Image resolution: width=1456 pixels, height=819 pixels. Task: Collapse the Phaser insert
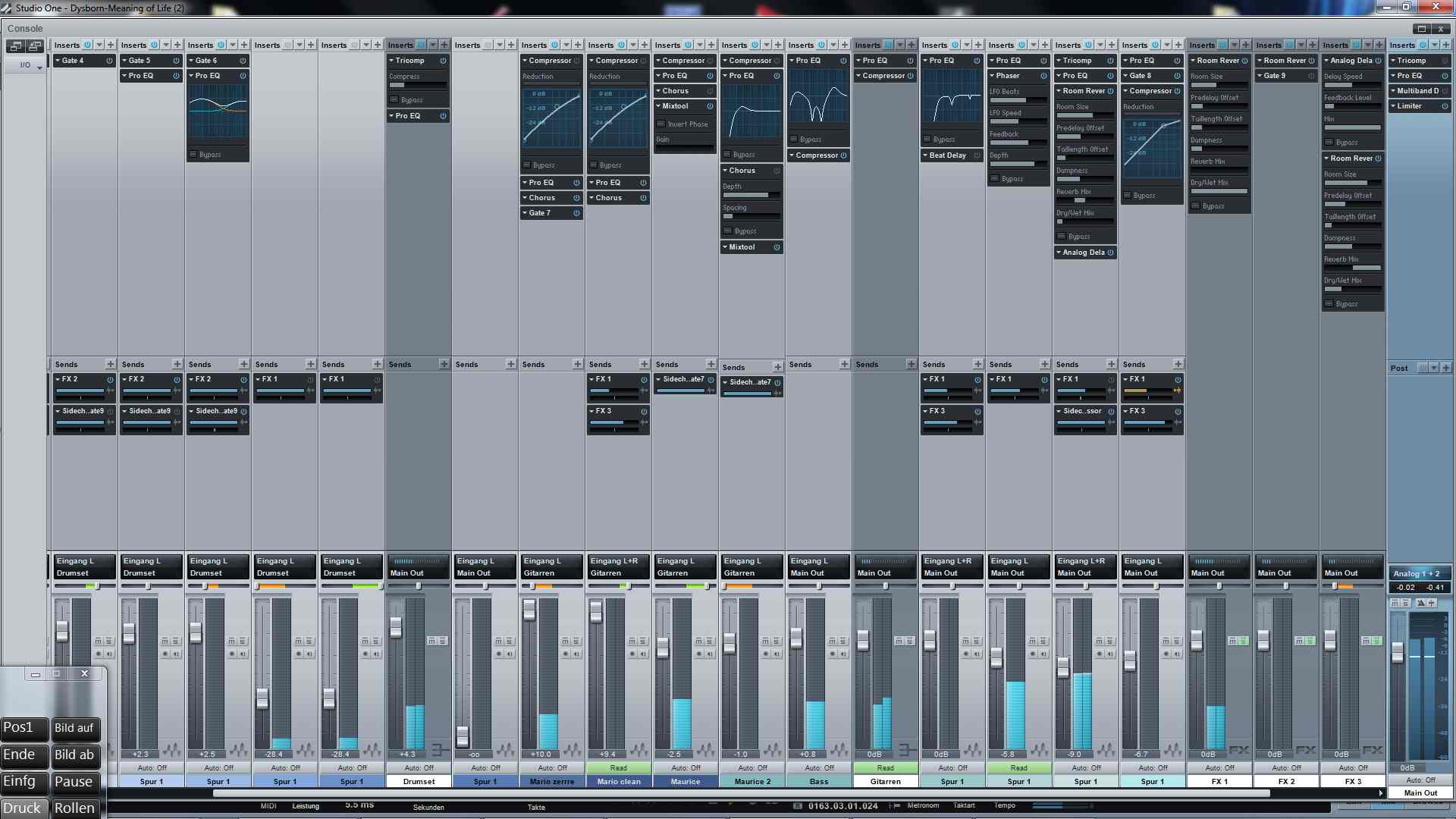(x=992, y=76)
